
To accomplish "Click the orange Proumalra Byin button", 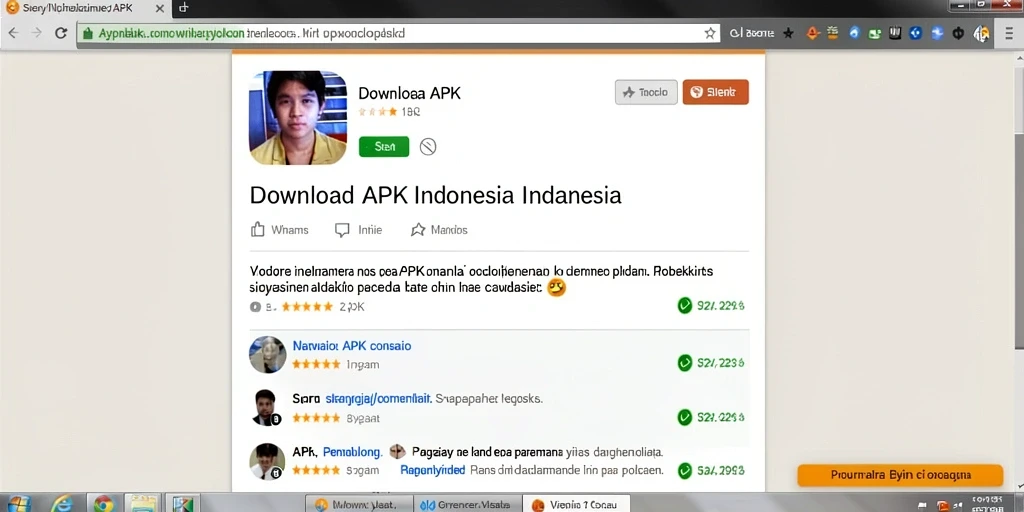I will tap(900, 475).
